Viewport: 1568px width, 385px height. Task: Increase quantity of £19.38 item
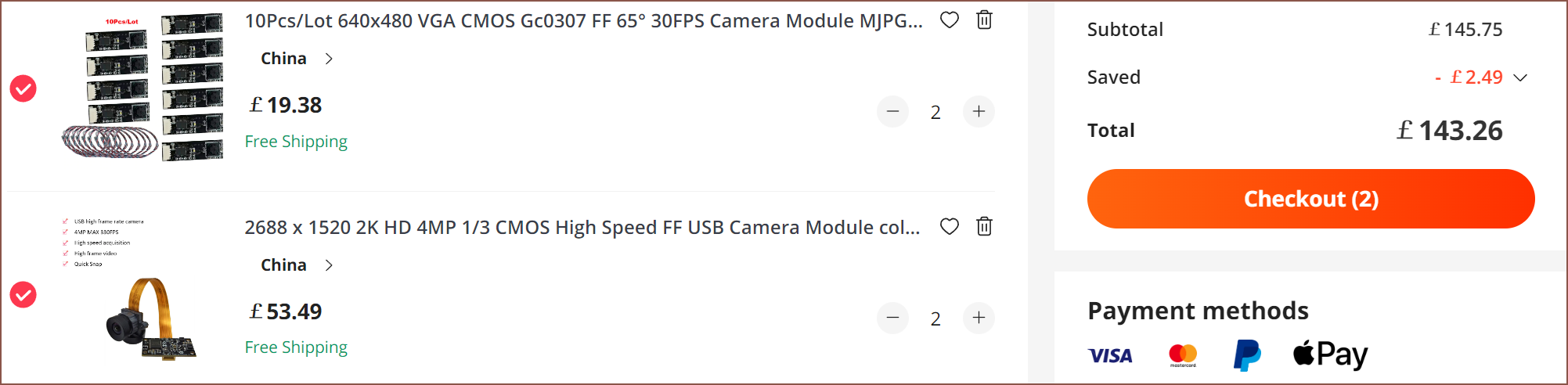click(979, 112)
